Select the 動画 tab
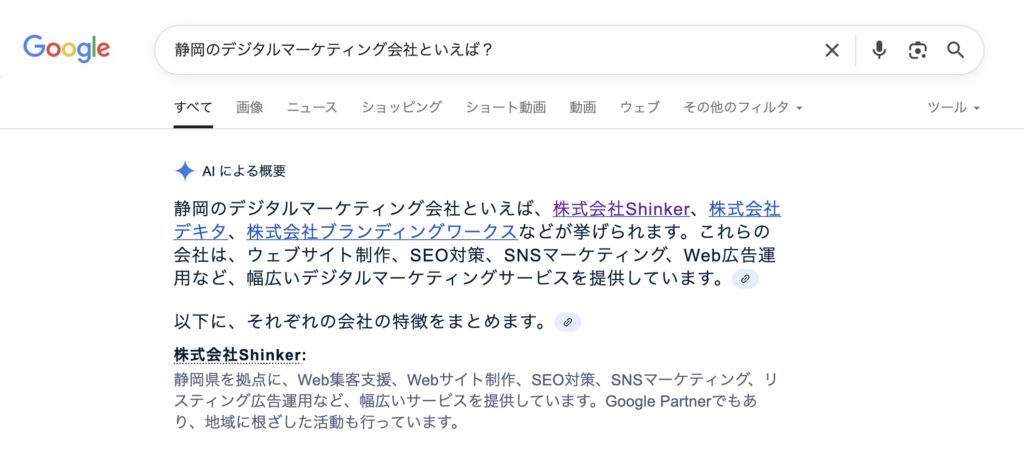This screenshot has width=1024, height=450. (582, 107)
